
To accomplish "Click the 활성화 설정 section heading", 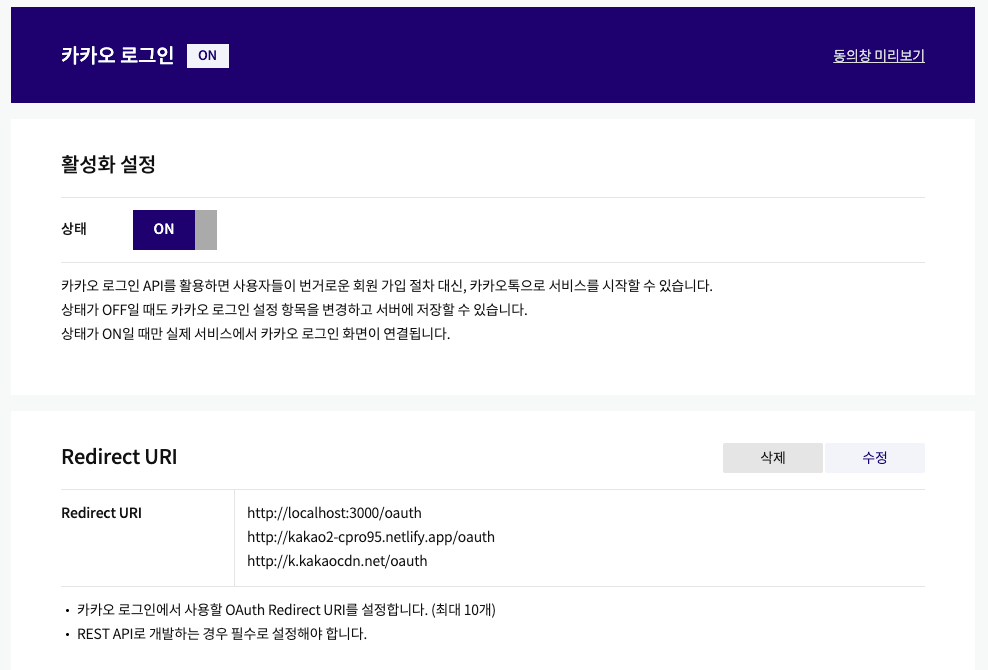I will point(108,165).
